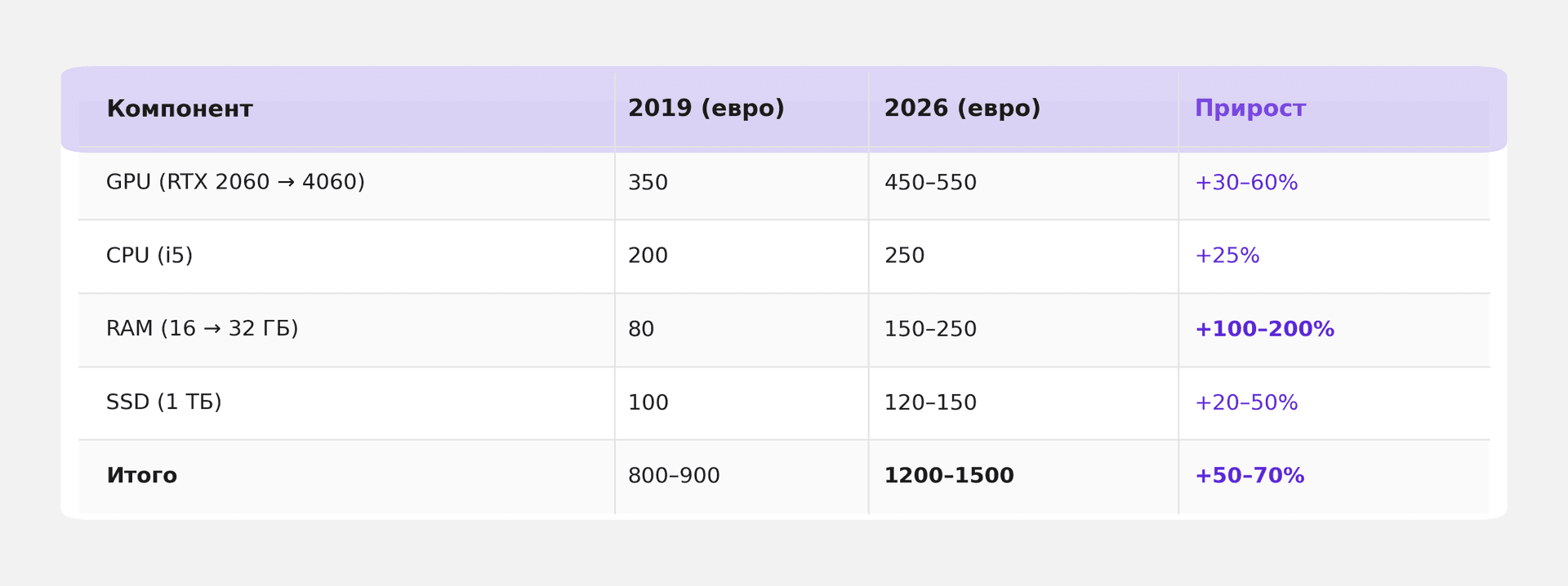Screen dimensions: 1568x586
Task: Click the Прирост column header
Action: pyautogui.click(x=1249, y=109)
